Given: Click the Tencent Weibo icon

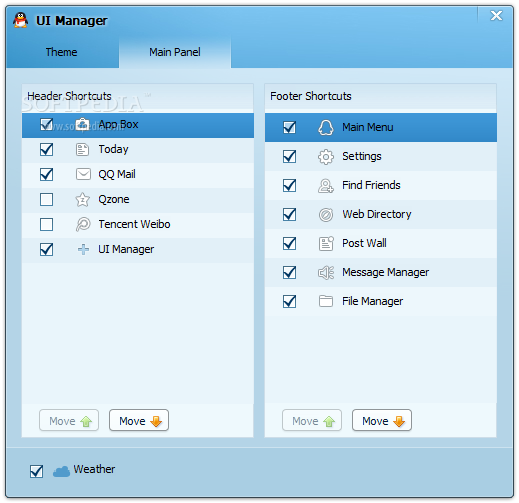Looking at the screenshot, I should coord(83,224).
